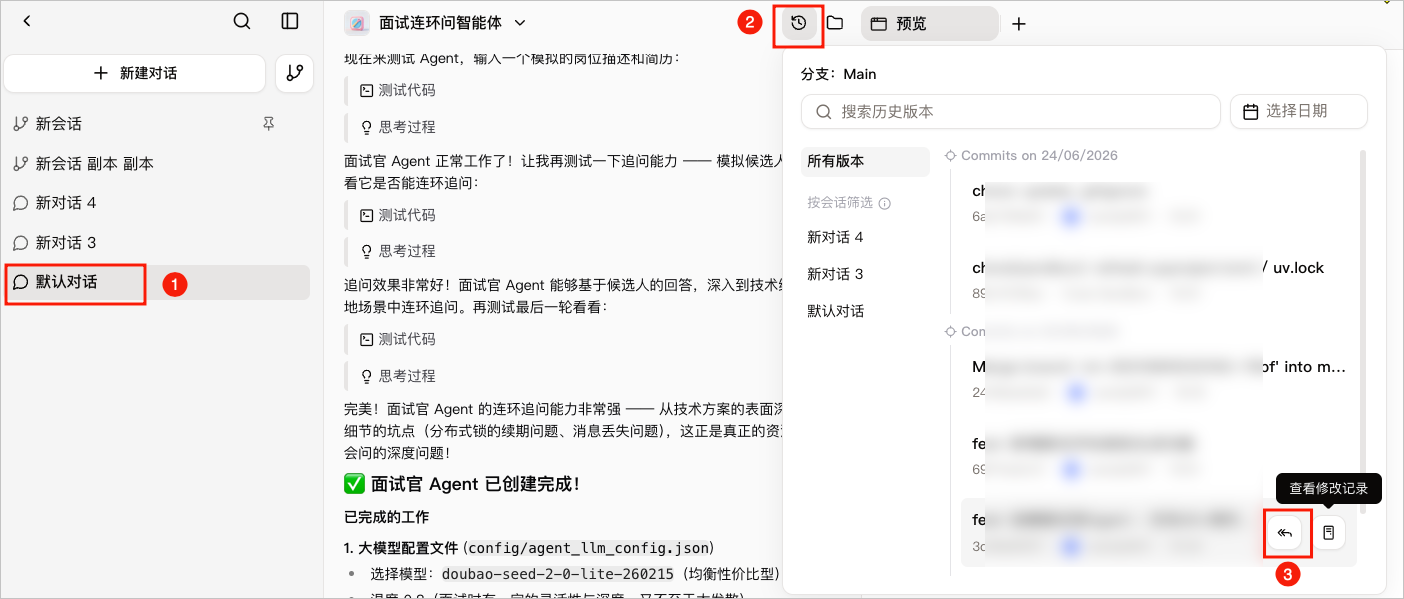The width and height of the screenshot is (1404, 599).
Task: Open 新会话 副本 副本 conversation
Action: [95, 163]
